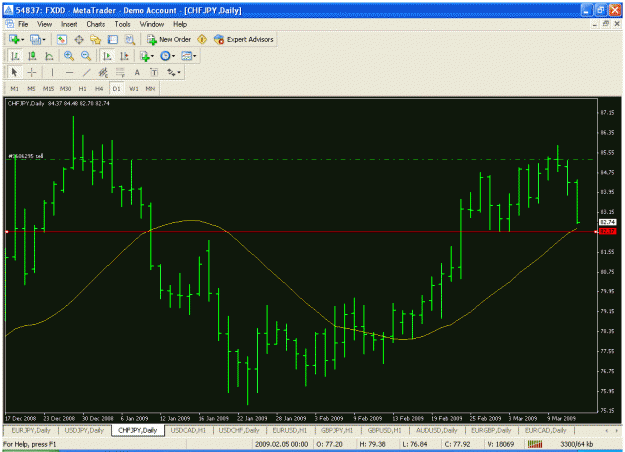Switch to AUDUSD,Daily chart tab
This screenshot has height=452, width=625.
(436, 430)
